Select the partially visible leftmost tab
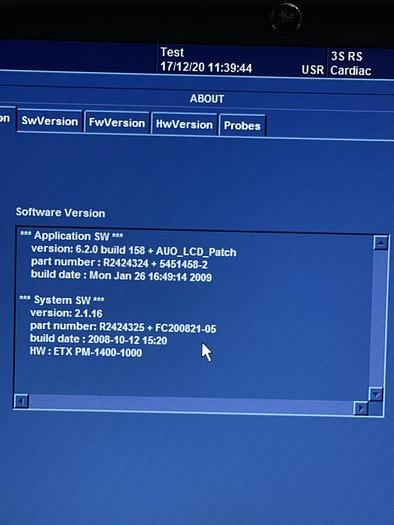394x525 pixels. (6, 119)
